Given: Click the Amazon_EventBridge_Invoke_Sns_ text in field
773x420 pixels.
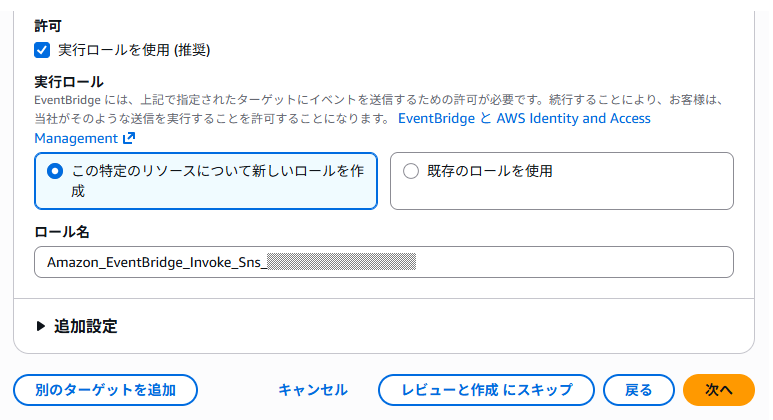Looking at the screenshot, I should 157,262.
